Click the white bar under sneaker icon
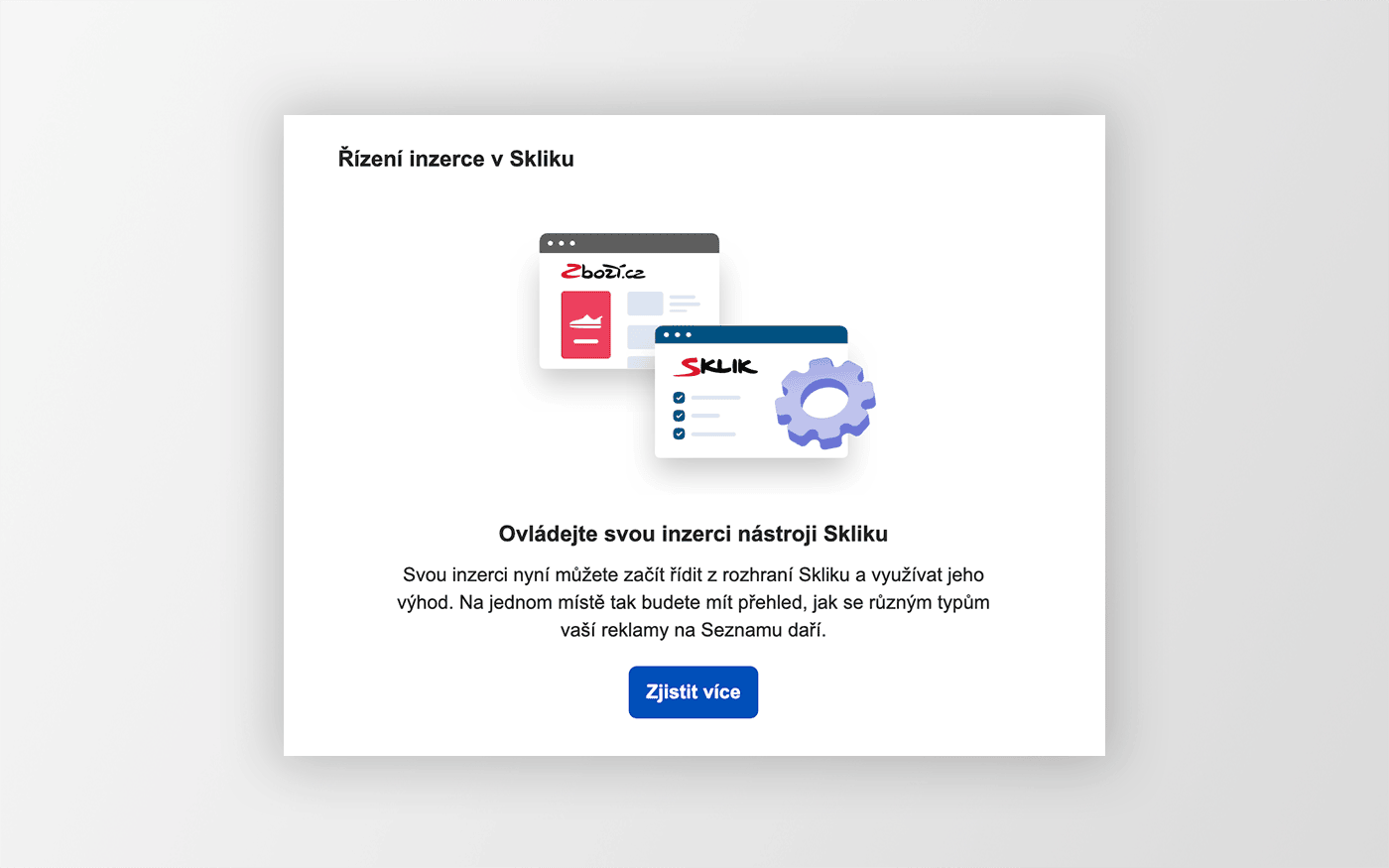 (585, 341)
